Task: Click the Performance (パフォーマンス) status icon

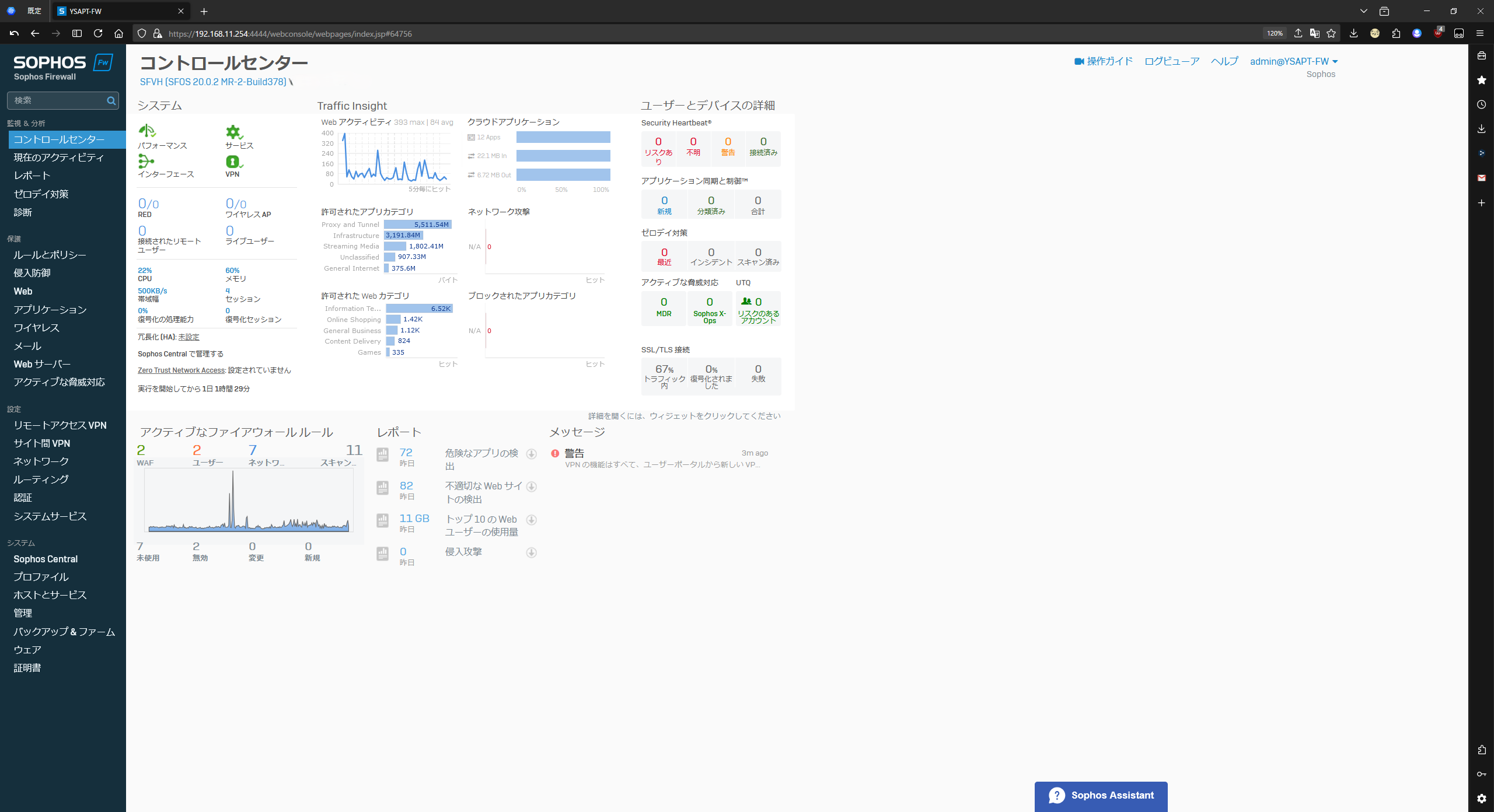Action: pos(147,131)
